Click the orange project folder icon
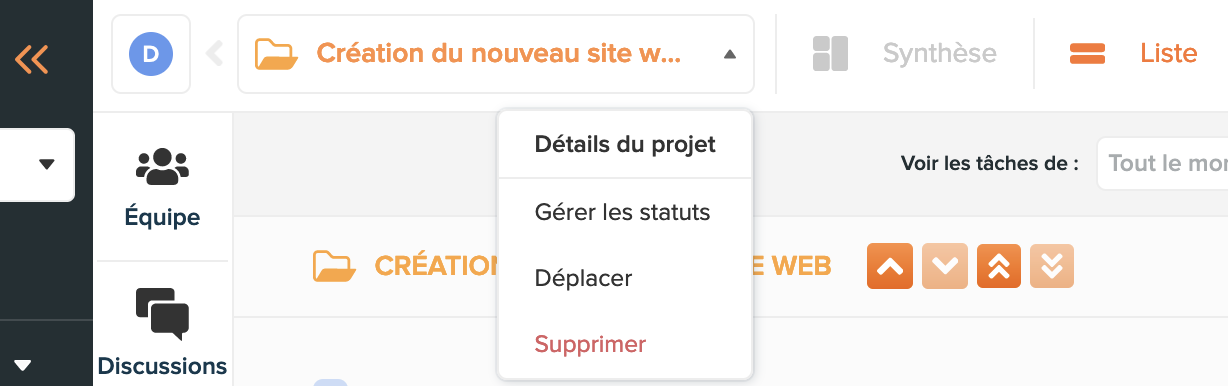The width and height of the screenshot is (1228, 386). coord(277,54)
